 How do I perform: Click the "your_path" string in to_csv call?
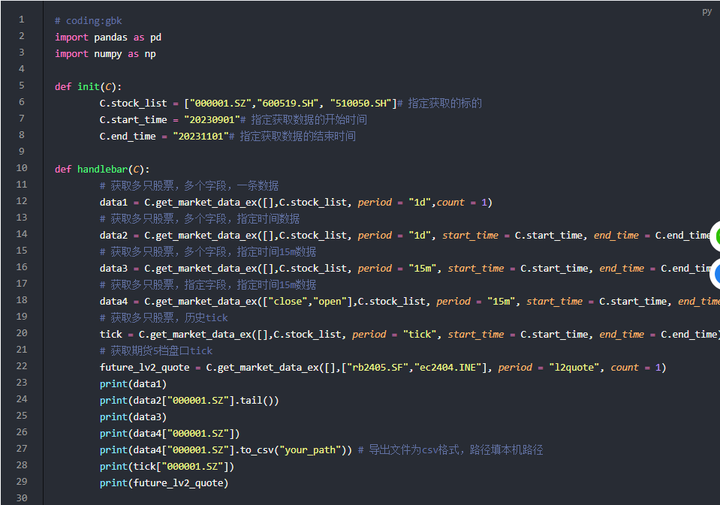(311, 450)
